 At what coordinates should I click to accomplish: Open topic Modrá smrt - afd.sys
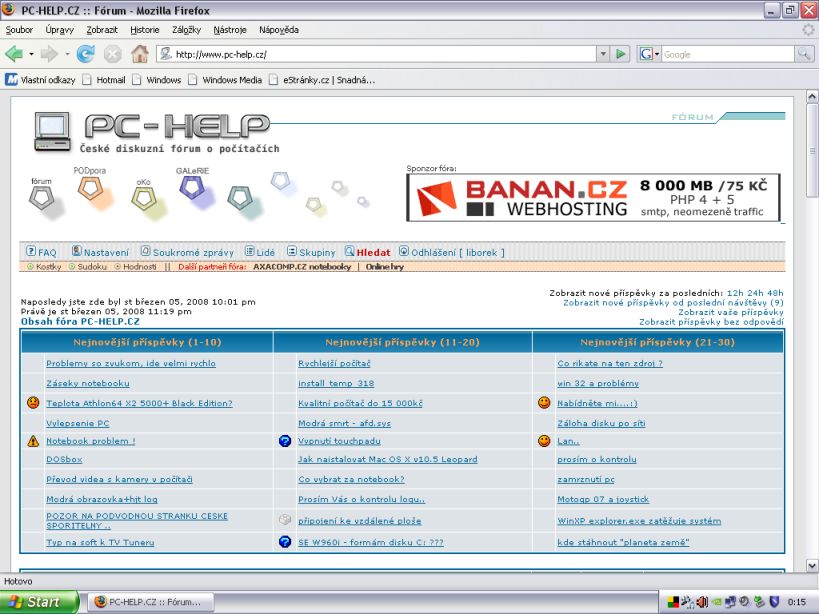[x=344, y=423]
